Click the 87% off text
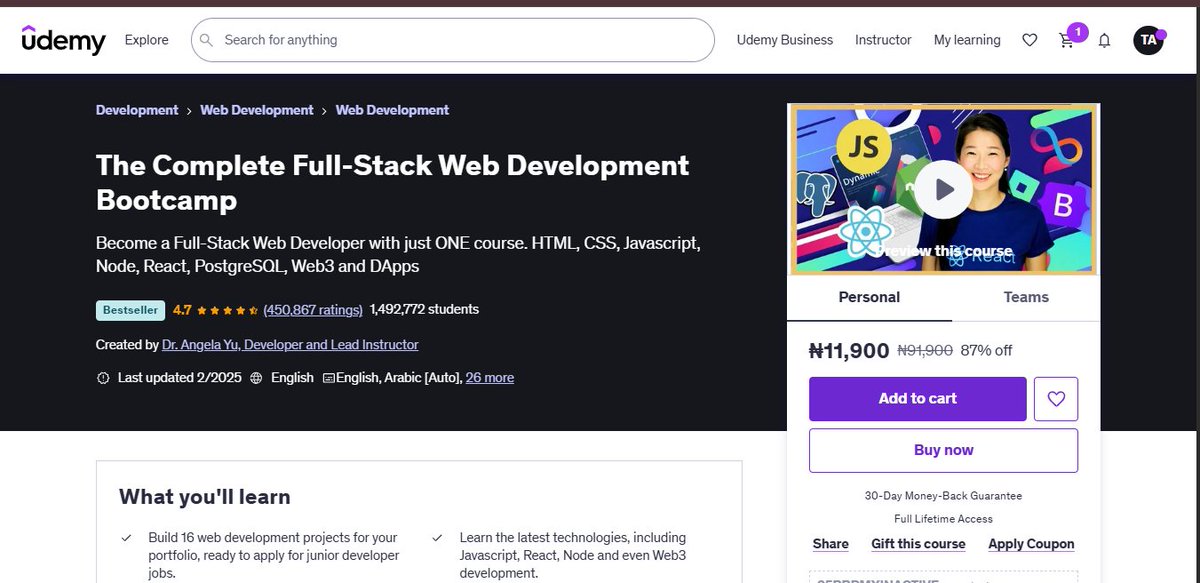This screenshot has width=1200, height=583. pos(986,350)
